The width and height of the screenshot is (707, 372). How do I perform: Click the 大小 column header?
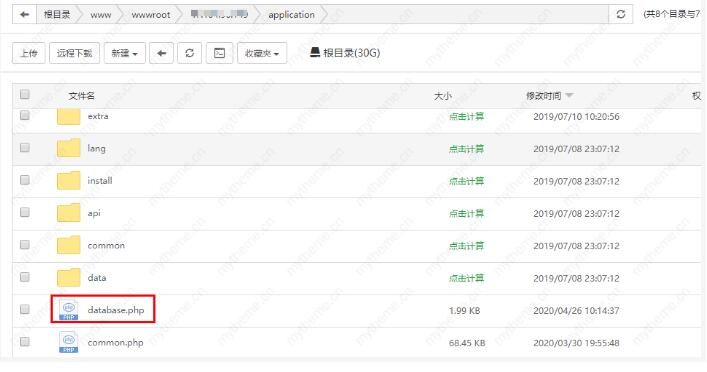(x=443, y=96)
